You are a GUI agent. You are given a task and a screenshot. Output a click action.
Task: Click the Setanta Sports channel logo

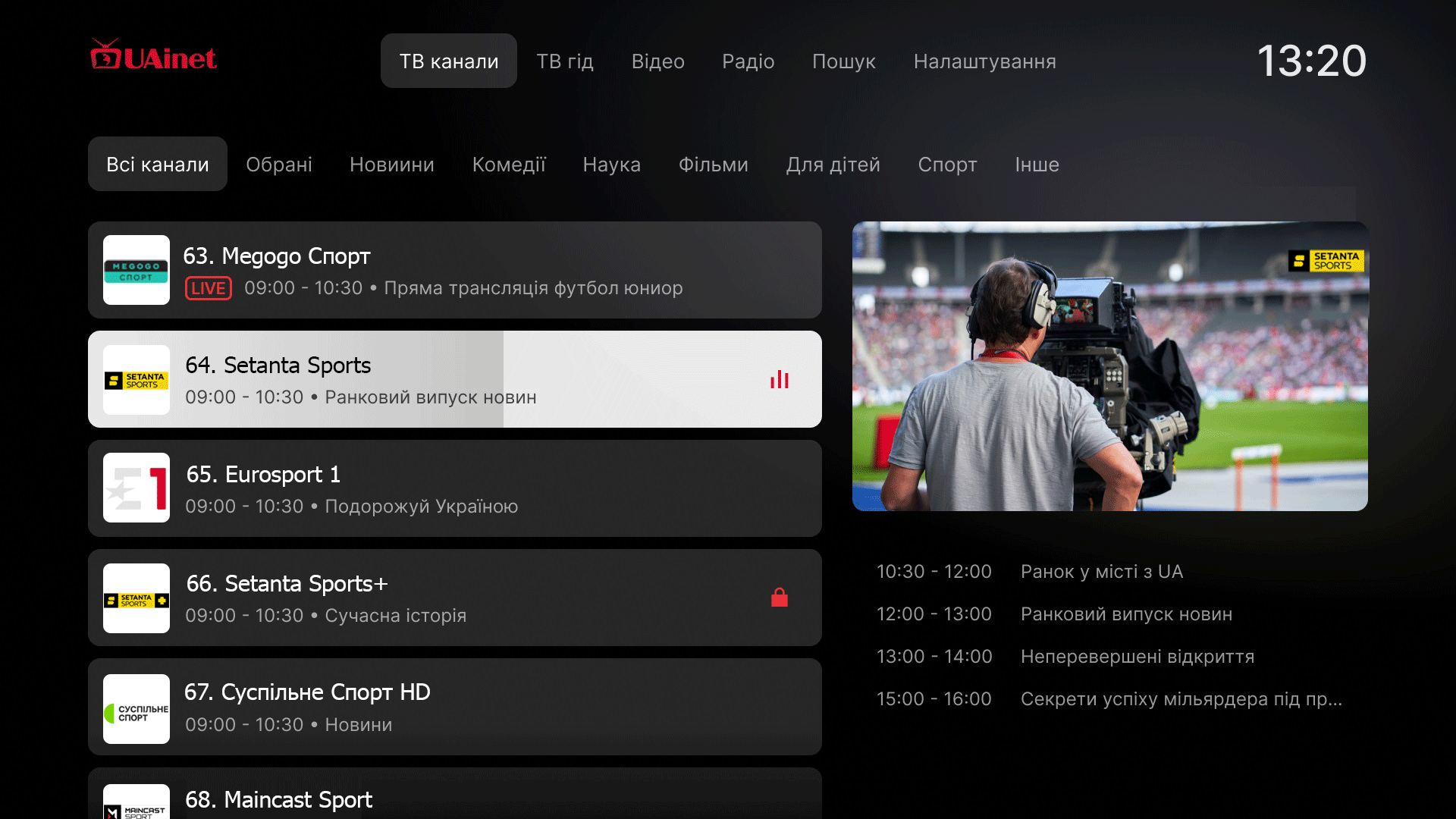tap(136, 379)
